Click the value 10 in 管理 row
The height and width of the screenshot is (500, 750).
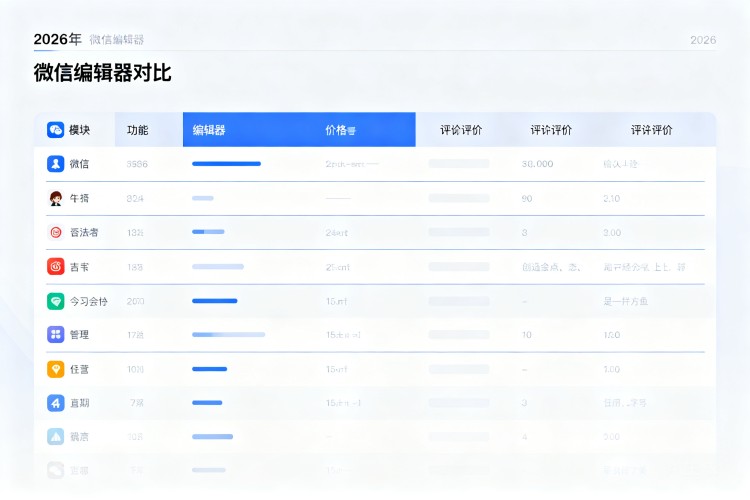point(527,335)
